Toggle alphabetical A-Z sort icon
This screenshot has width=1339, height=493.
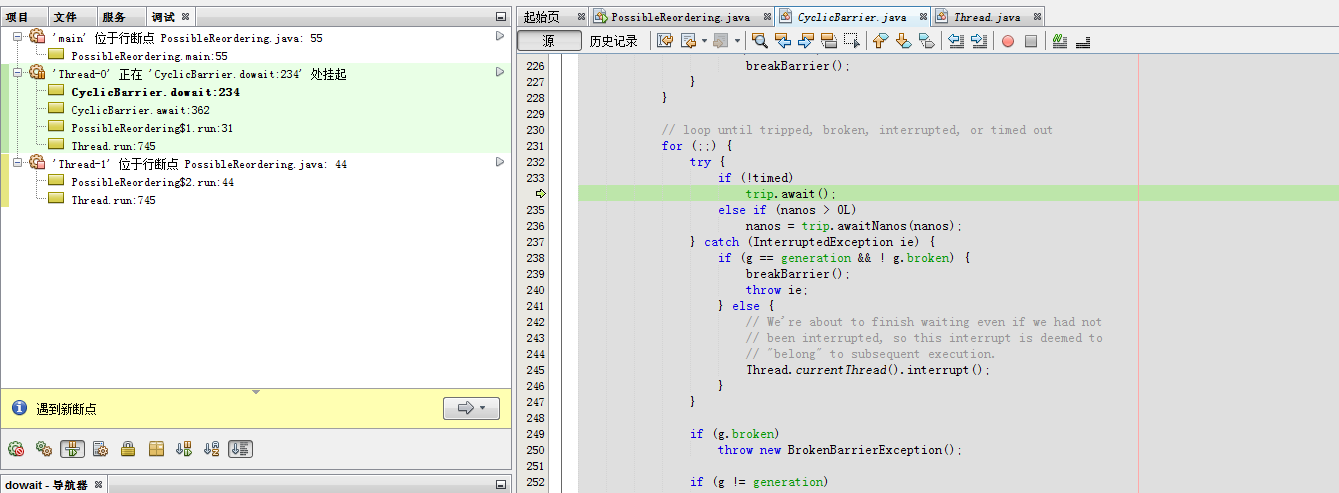pyautogui.click(x=212, y=449)
